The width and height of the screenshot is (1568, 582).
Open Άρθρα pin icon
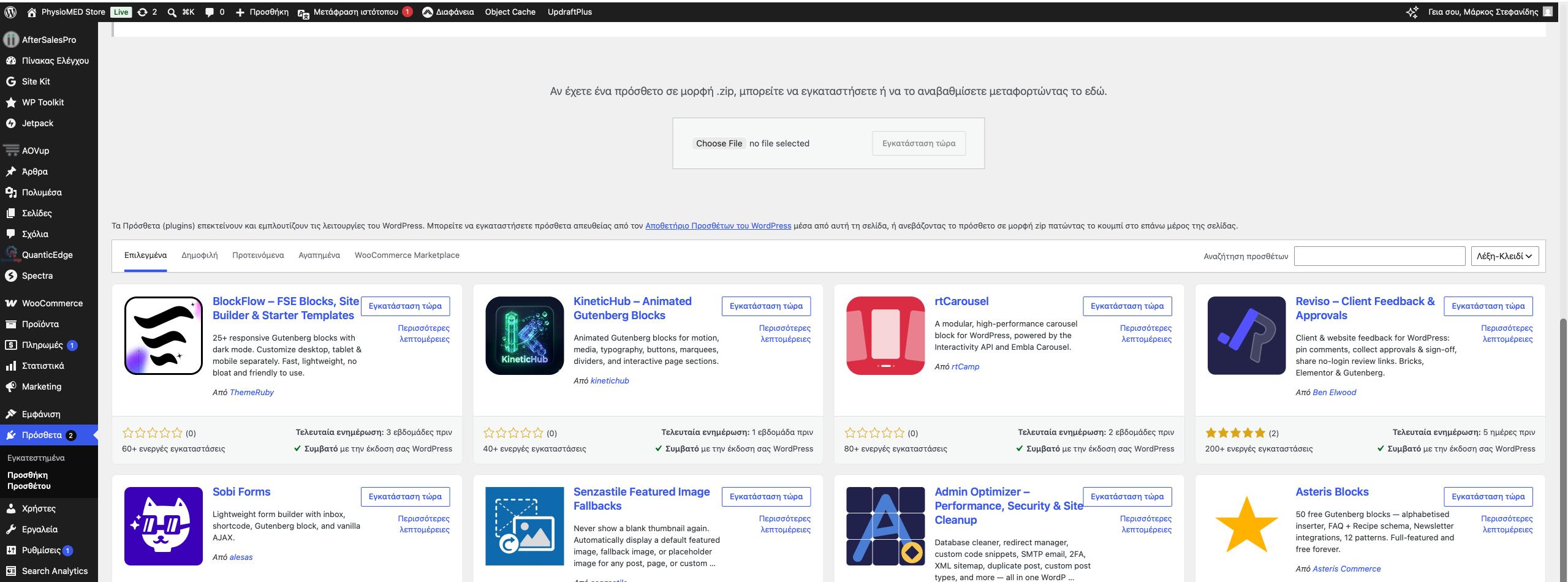click(x=10, y=172)
